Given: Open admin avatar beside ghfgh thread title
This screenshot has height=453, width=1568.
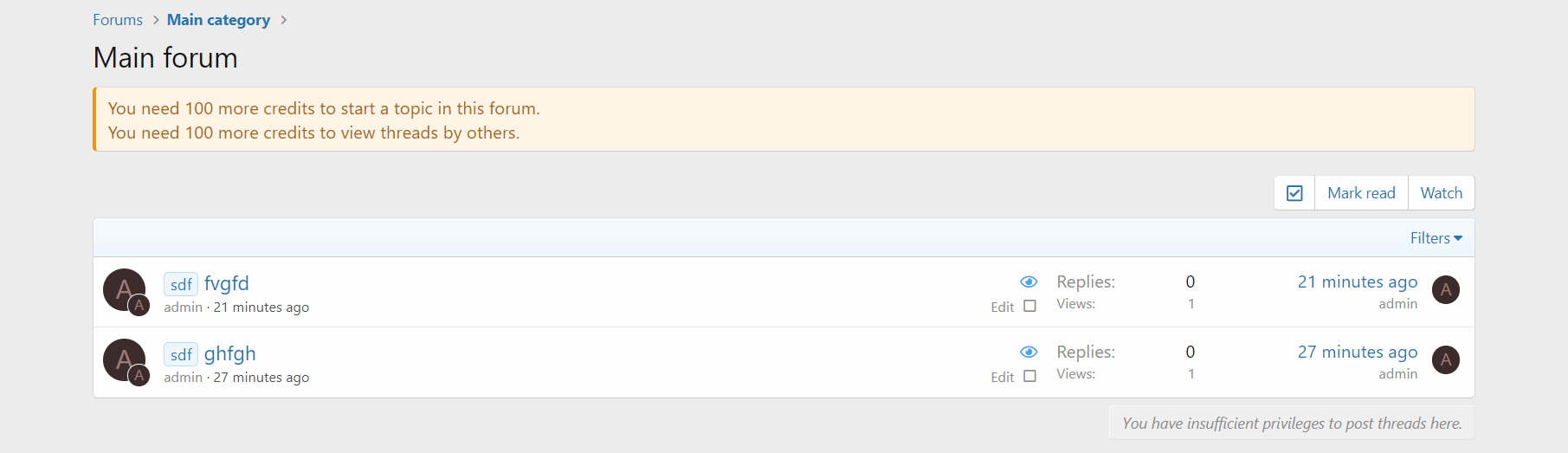Looking at the screenshot, I should 124,359.
